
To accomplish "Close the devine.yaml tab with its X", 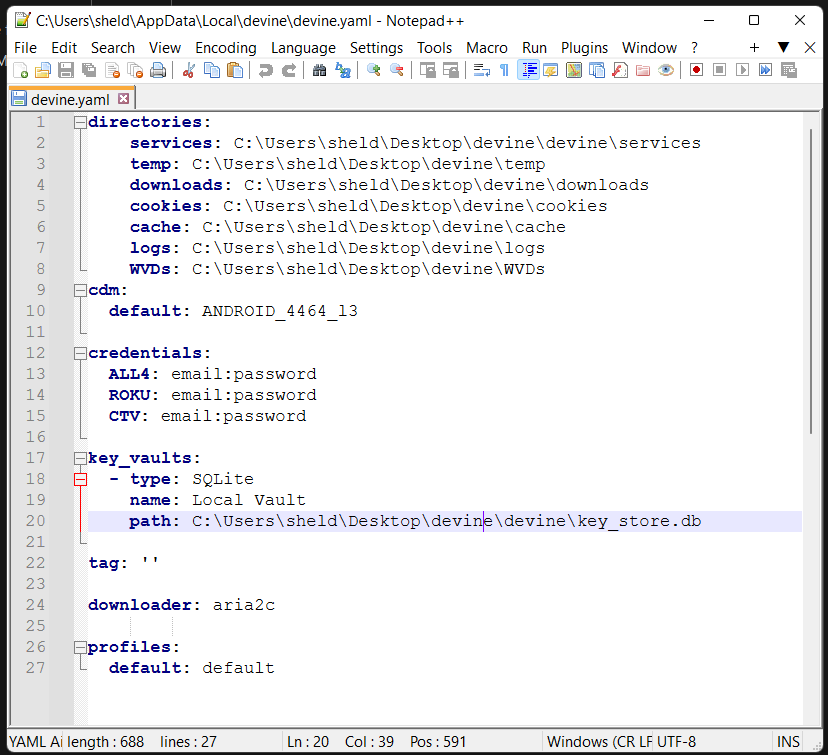I will pos(124,98).
